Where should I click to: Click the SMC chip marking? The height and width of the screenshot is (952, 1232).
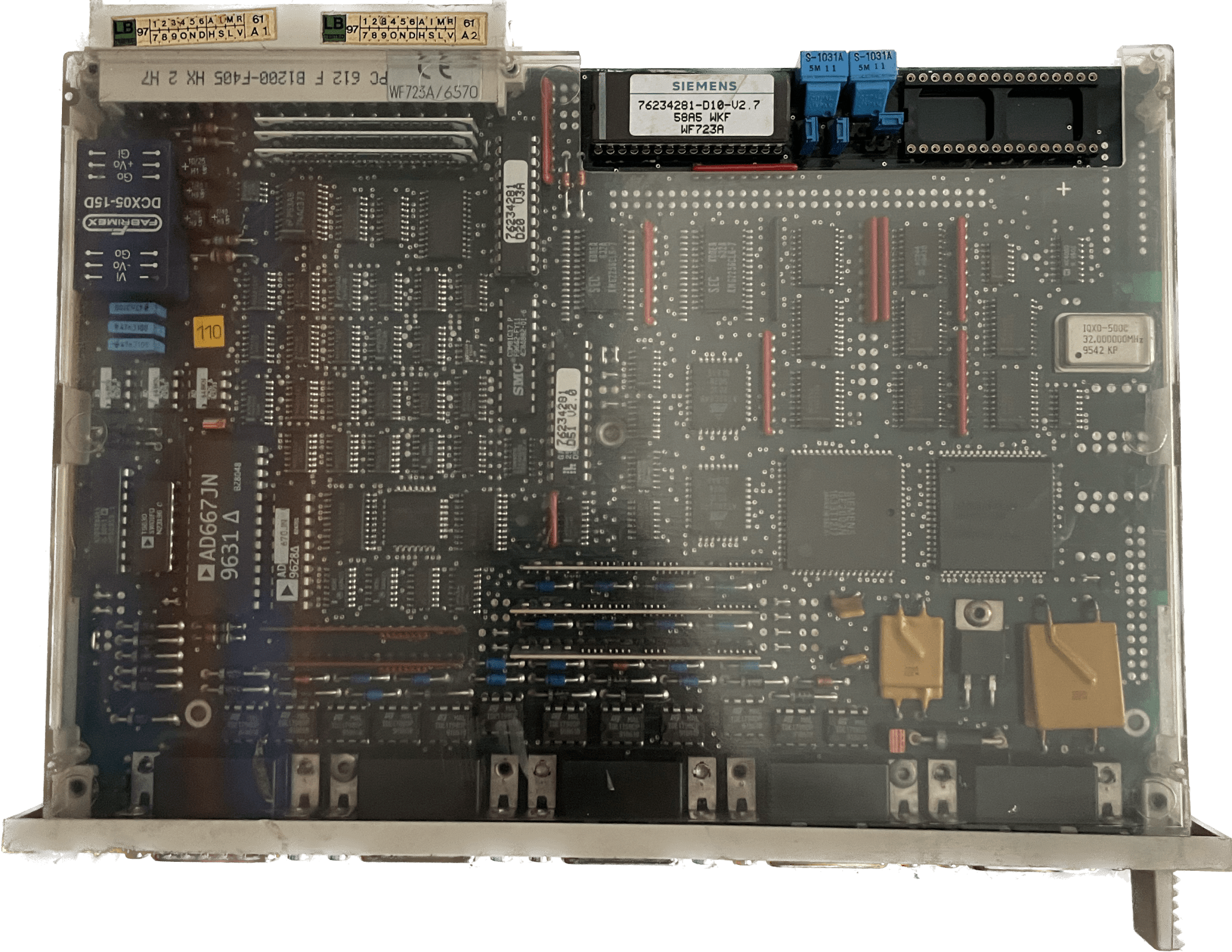[517, 379]
